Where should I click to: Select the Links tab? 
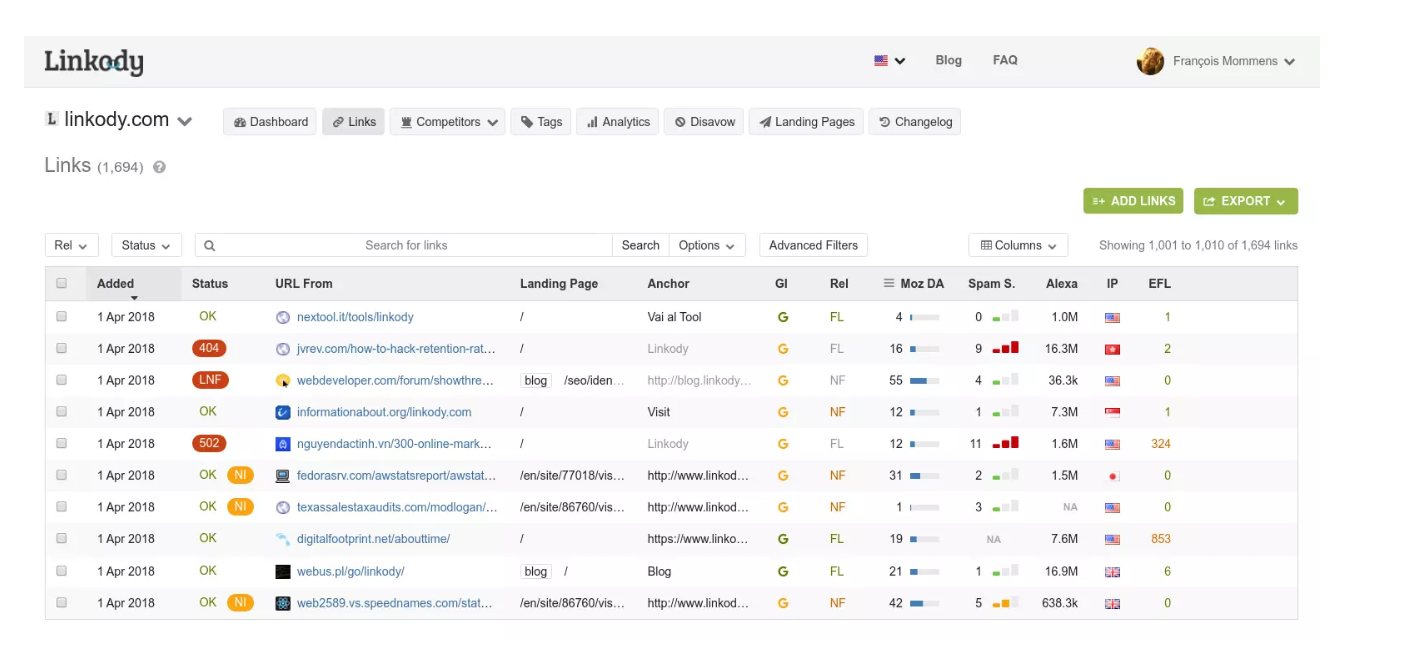tap(353, 122)
